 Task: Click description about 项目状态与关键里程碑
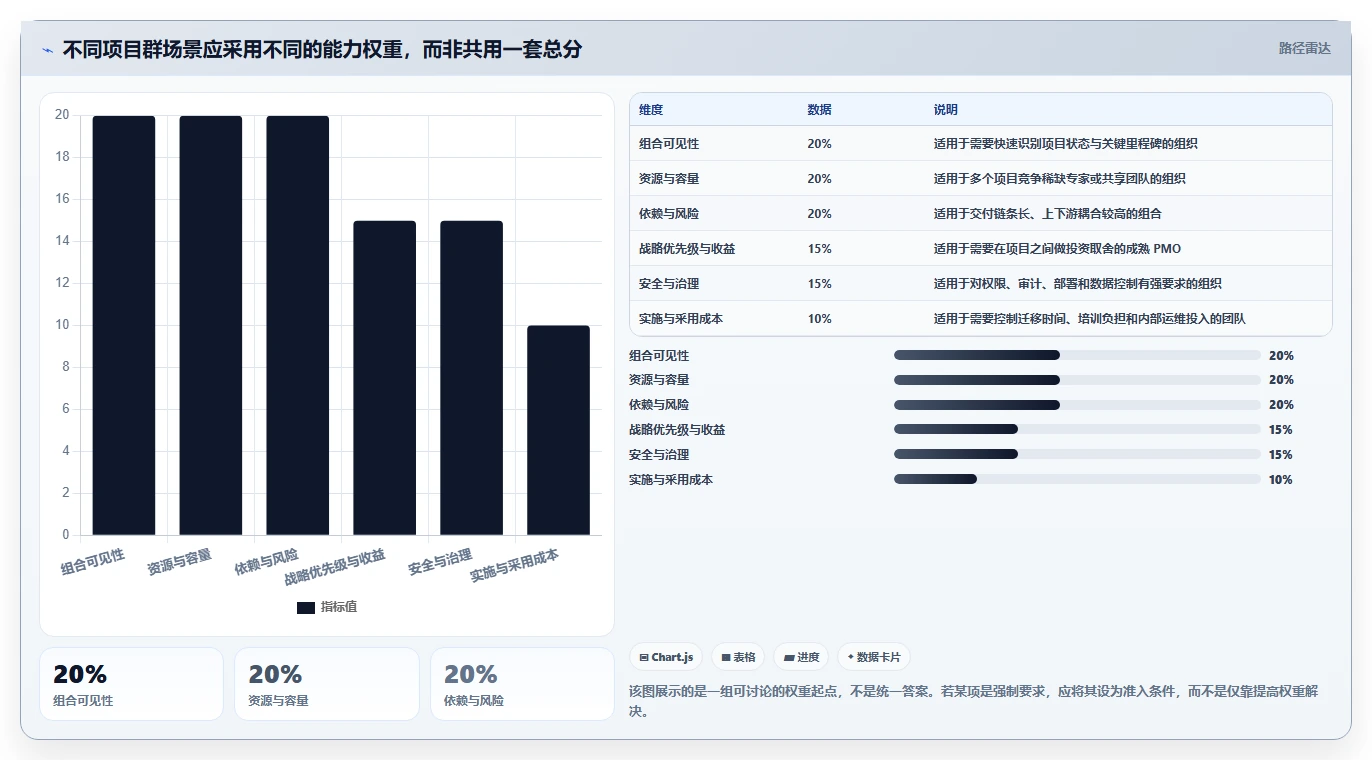click(x=1065, y=144)
